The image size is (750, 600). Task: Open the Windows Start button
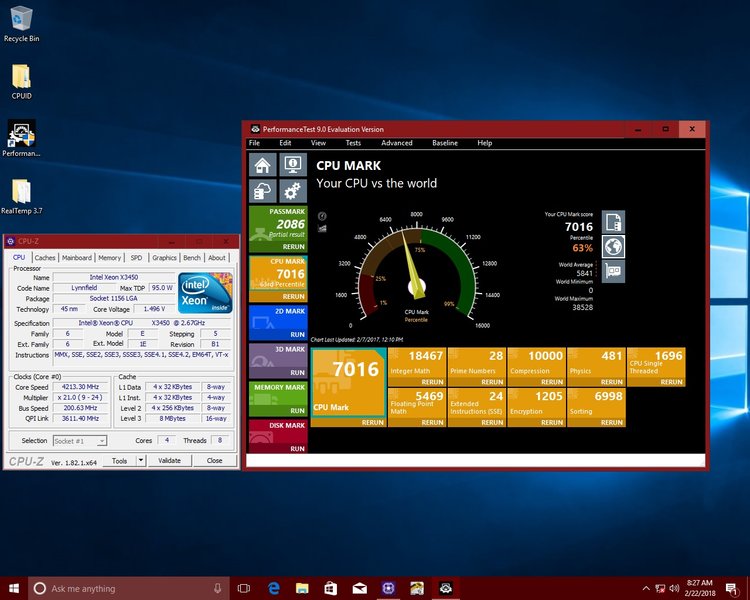(x=14, y=589)
